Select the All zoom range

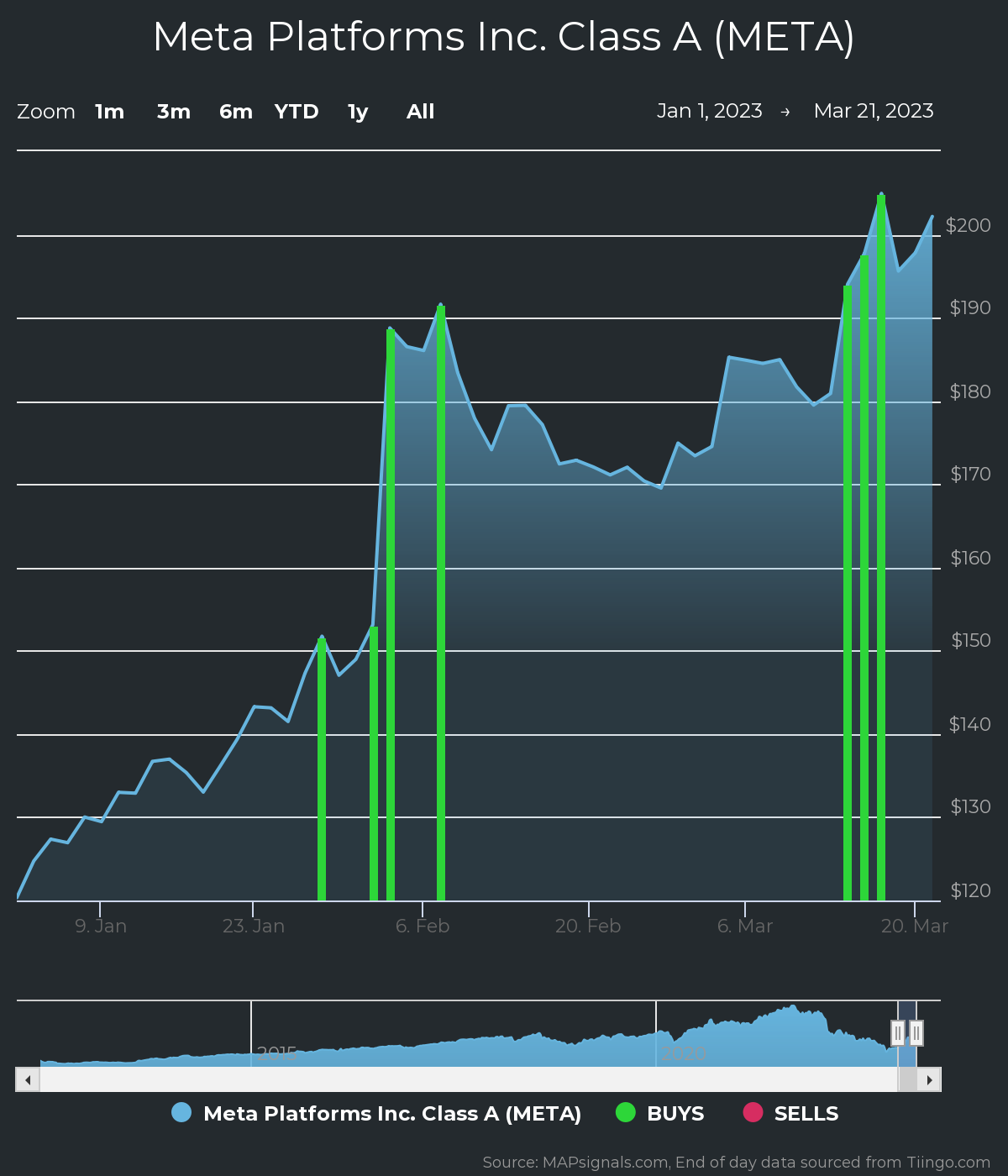(x=421, y=112)
